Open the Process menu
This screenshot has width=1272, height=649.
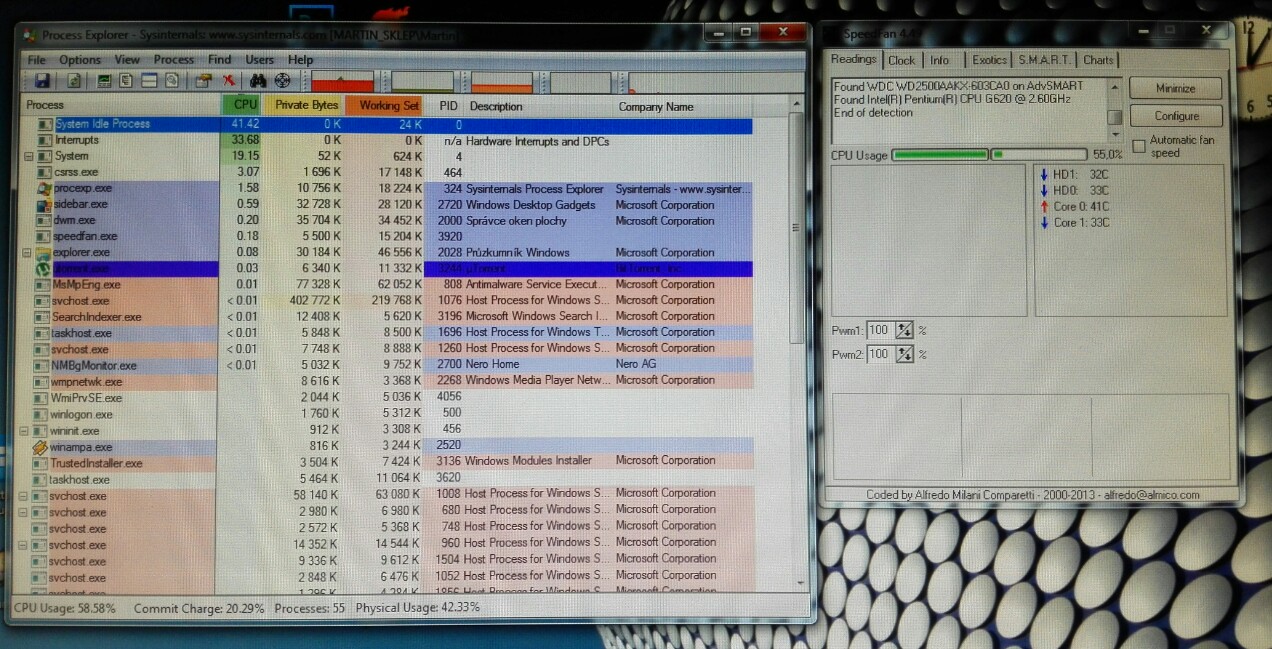174,60
